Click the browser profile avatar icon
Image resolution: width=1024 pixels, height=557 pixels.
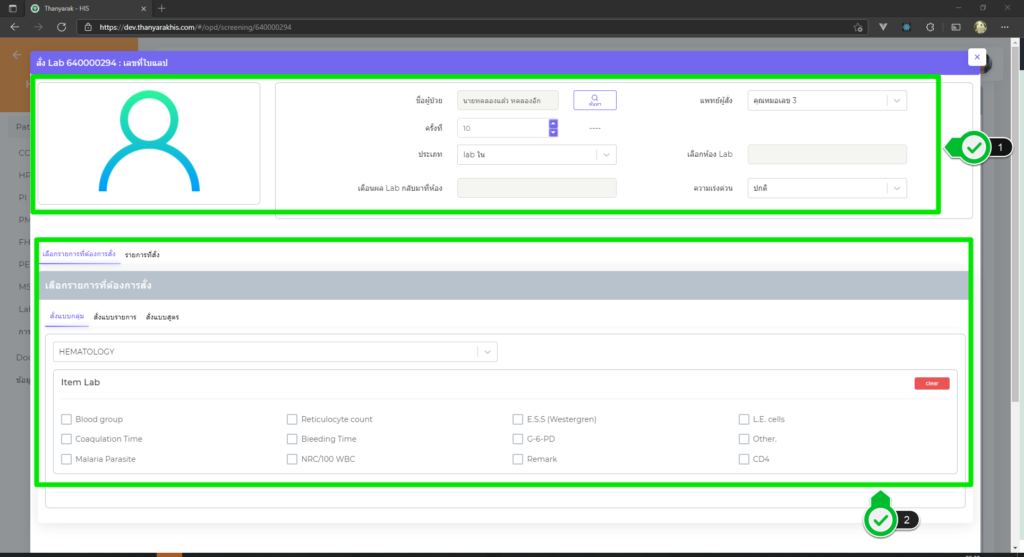click(x=982, y=27)
